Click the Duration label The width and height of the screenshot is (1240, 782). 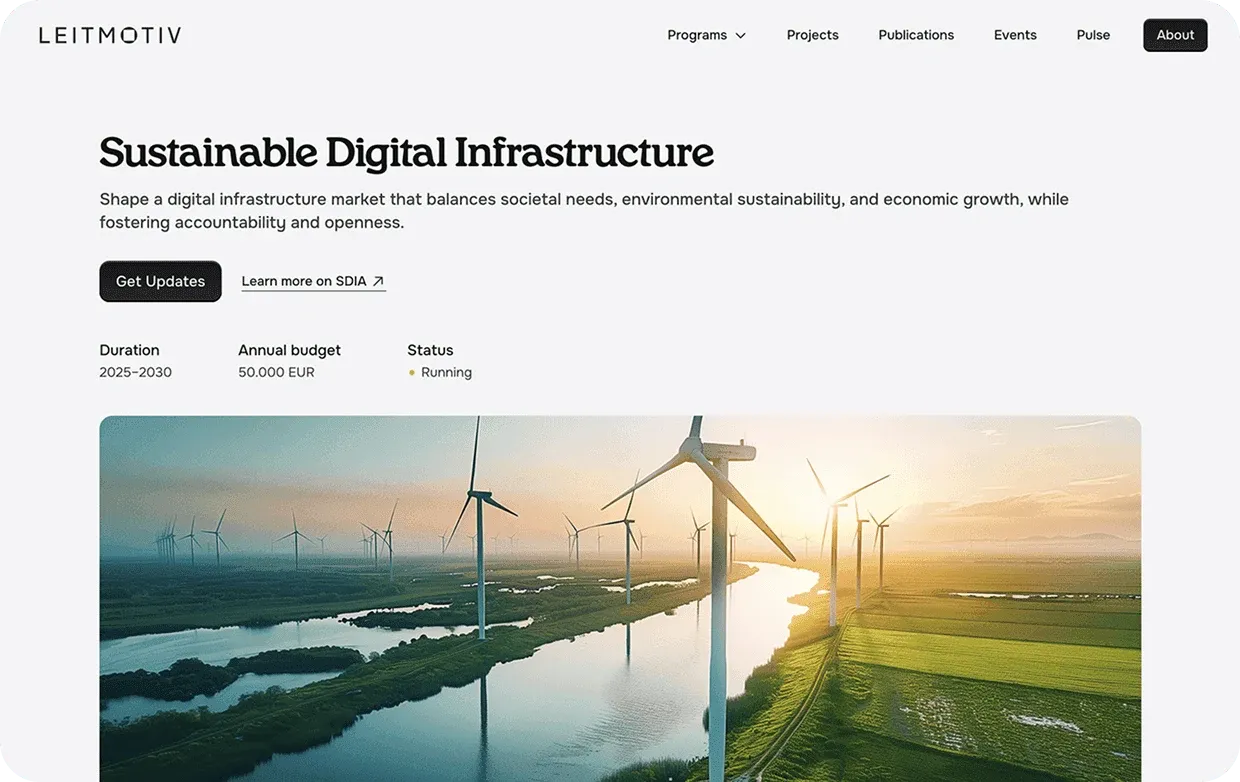pos(129,350)
